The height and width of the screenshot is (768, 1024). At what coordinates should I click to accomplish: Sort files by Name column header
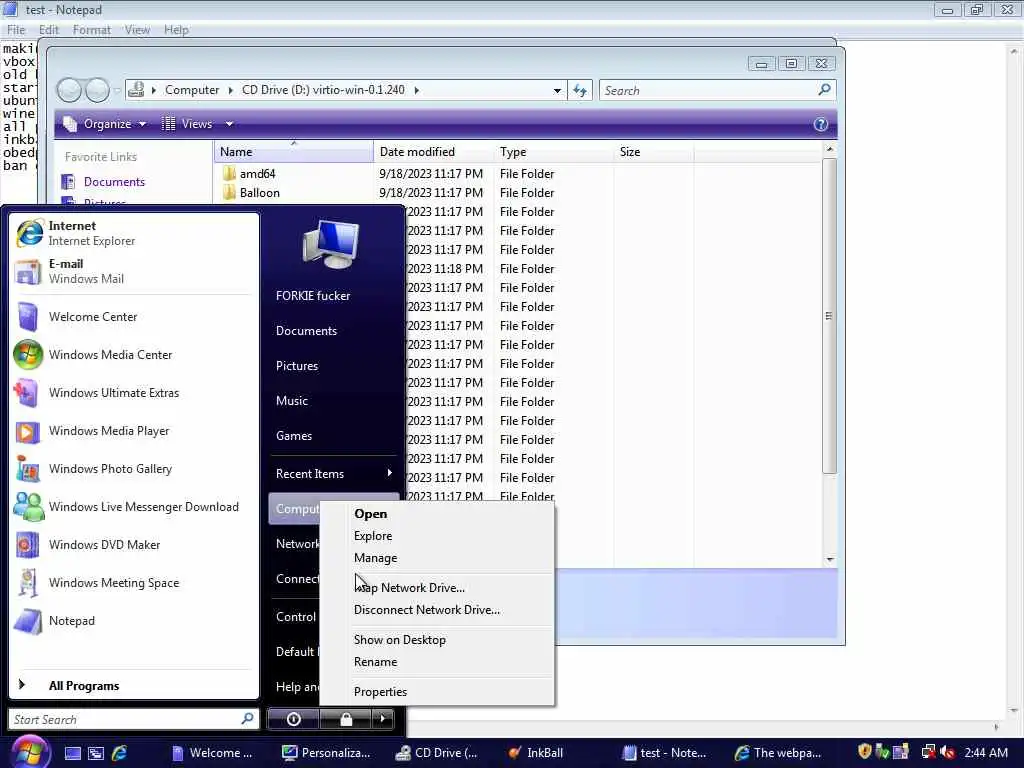click(293, 152)
